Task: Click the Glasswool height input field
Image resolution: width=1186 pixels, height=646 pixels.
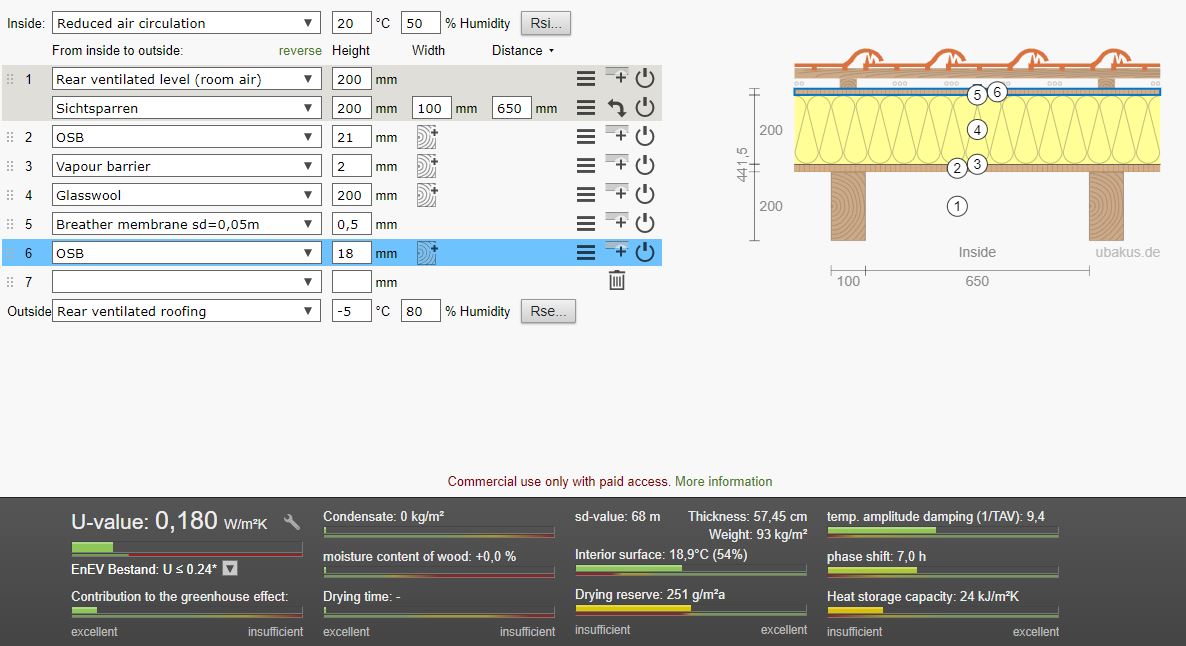Action: click(351, 195)
